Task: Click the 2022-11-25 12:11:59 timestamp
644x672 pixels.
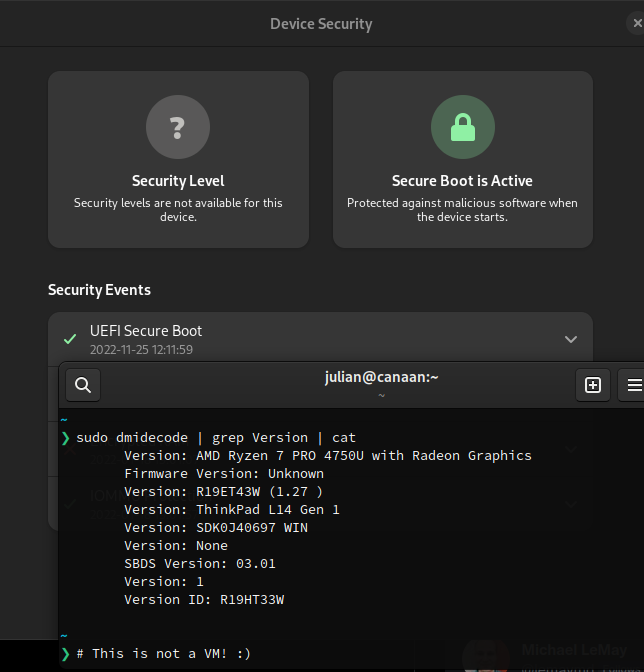Action: tap(141, 350)
